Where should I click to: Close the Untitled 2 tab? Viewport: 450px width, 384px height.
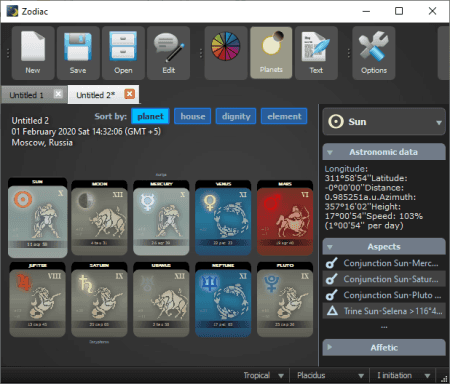pyautogui.click(x=130, y=94)
